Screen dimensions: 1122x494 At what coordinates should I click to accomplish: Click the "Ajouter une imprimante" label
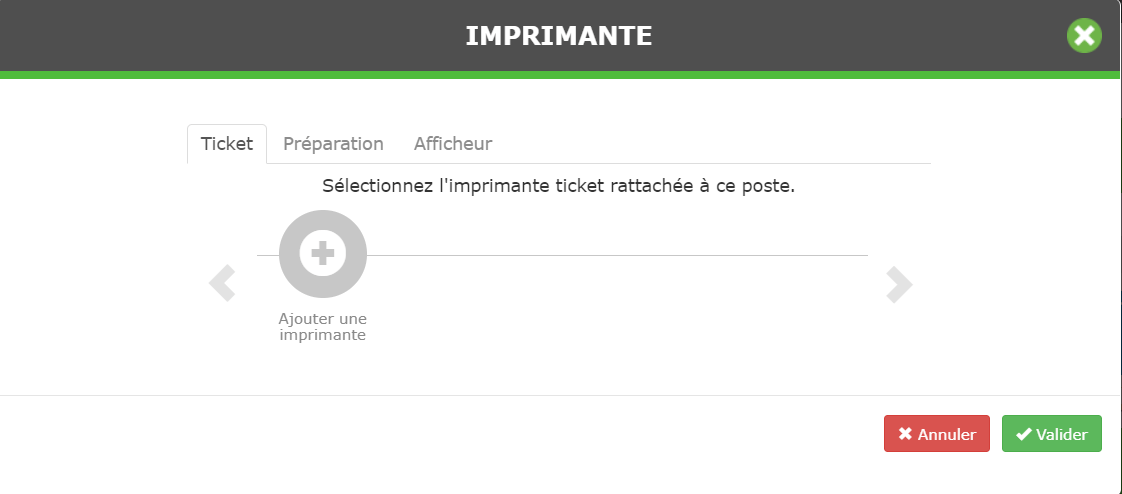323,326
